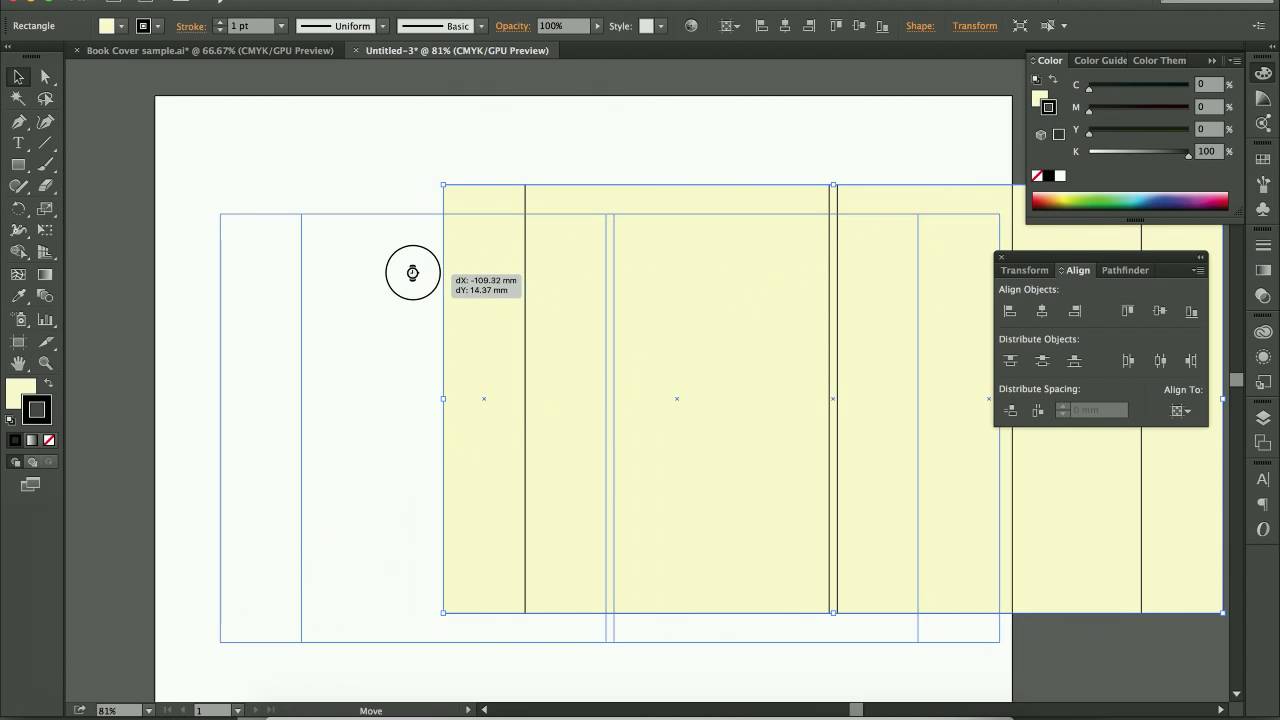Click Vertical Distribute Space icon
1280x720 pixels.
[1010, 411]
